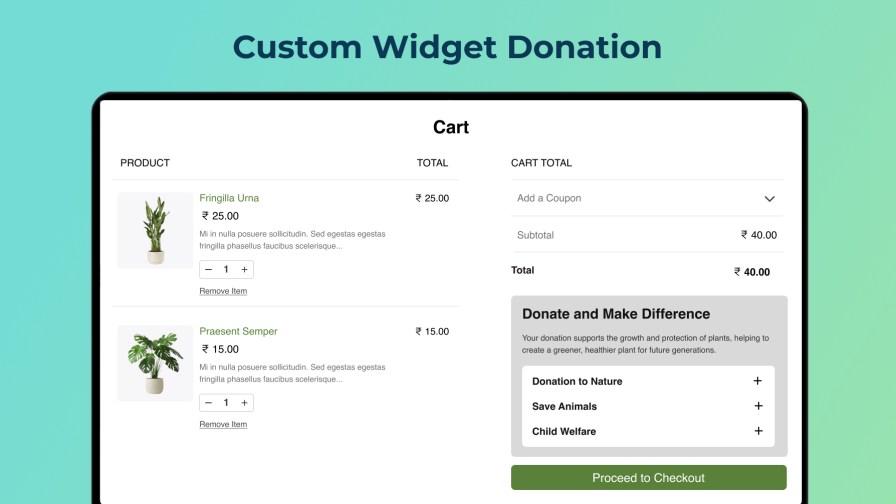Remove Fringilla Urna item from cart

(223, 291)
